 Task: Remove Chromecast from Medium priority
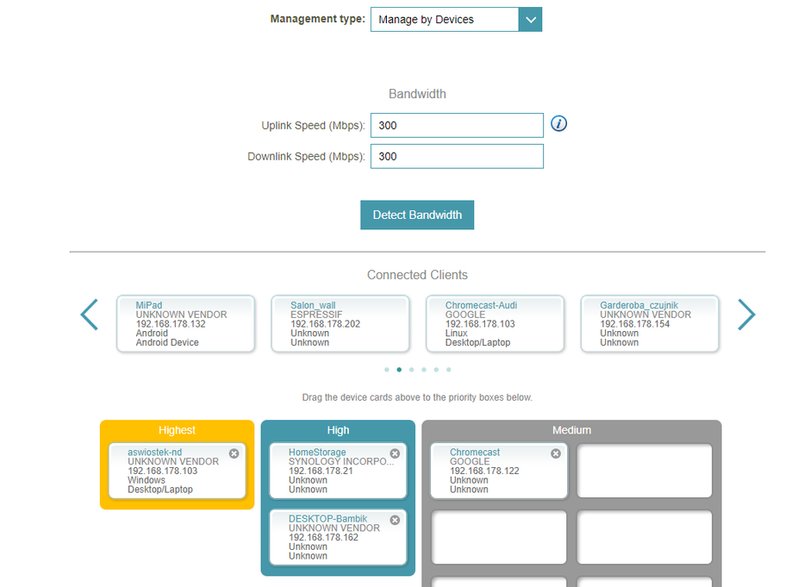click(556, 453)
